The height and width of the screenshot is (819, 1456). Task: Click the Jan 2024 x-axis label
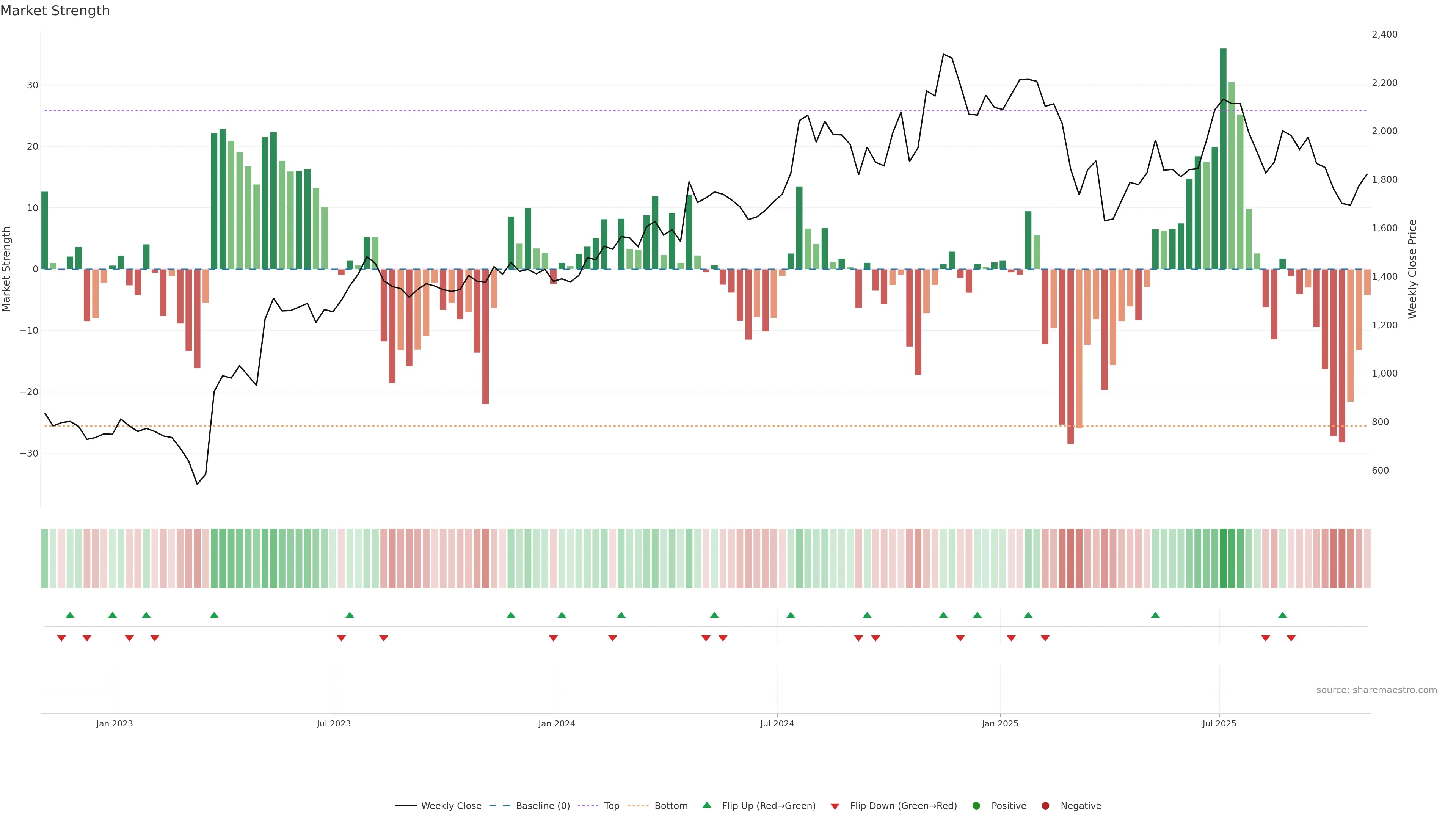[556, 723]
